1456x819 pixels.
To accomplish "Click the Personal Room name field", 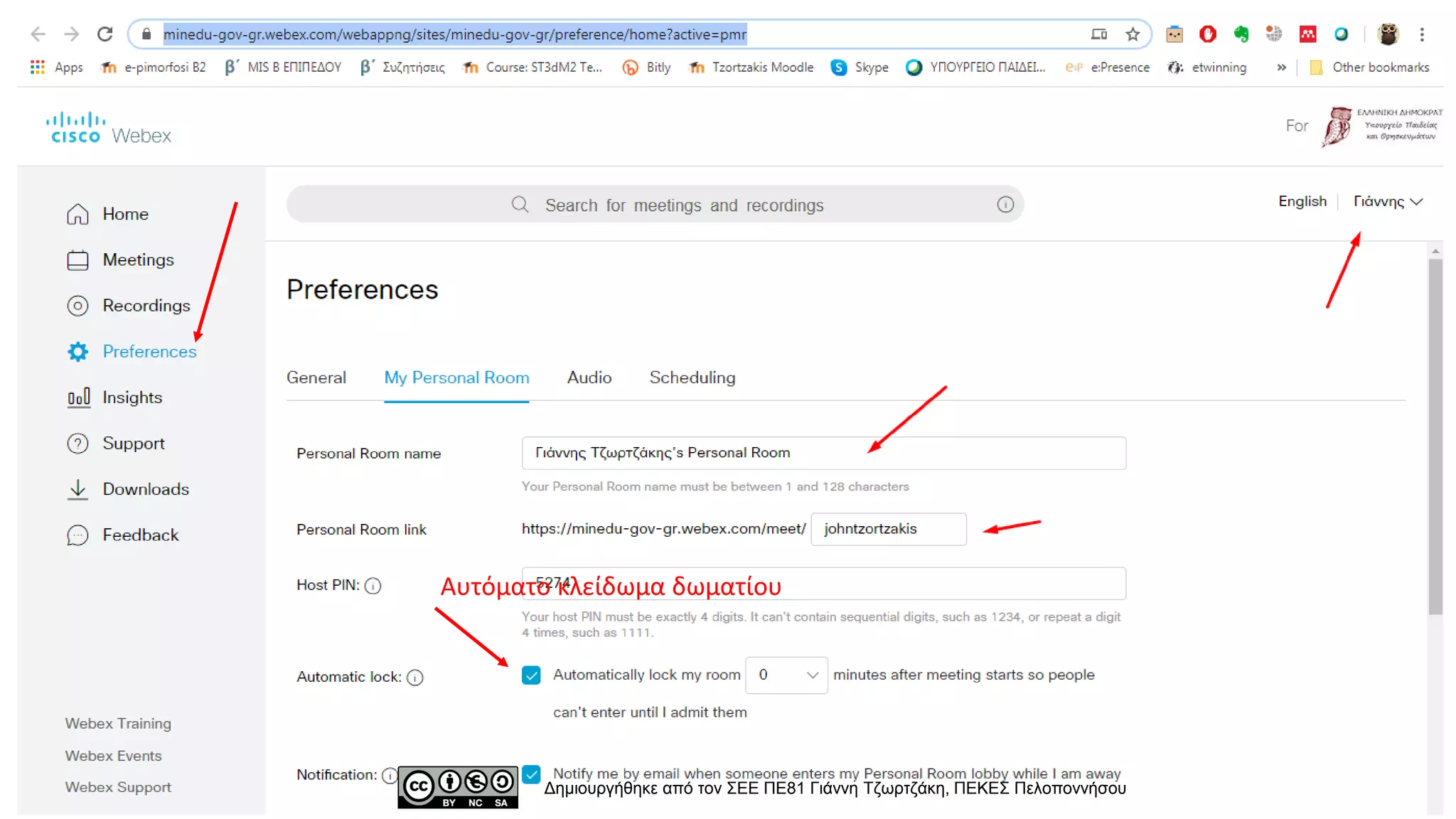I will point(823,453).
